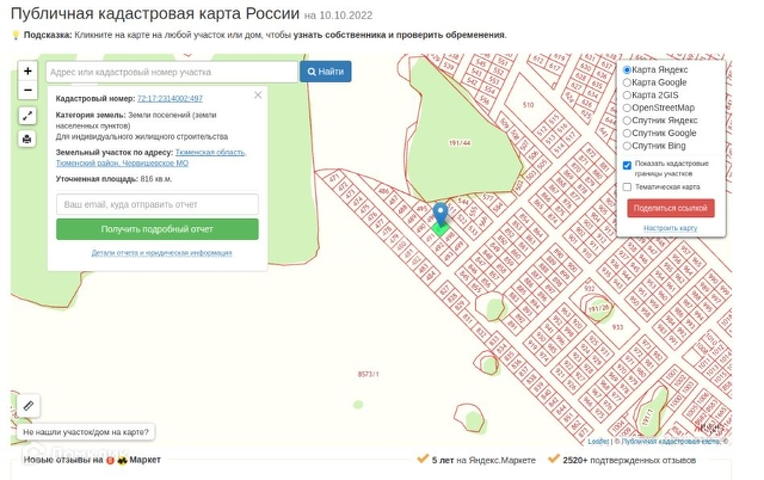
Task: Focus the address or cadastral number field
Action: click(172, 72)
